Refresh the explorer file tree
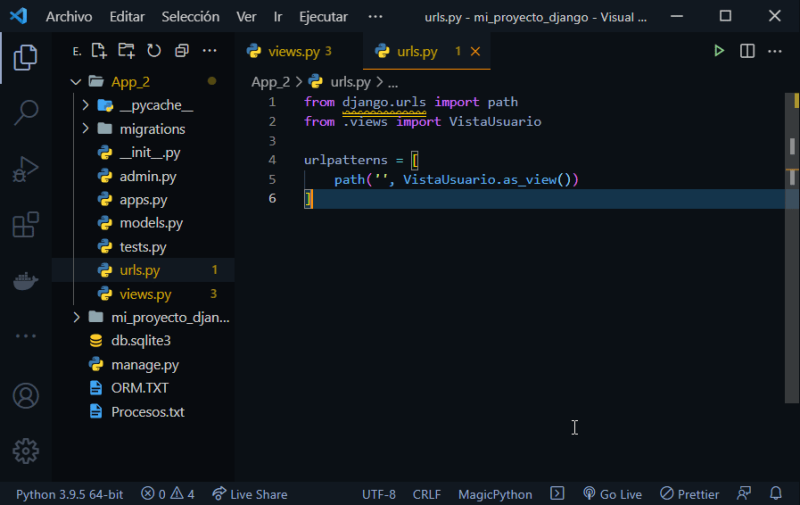The width and height of the screenshot is (800, 505). [x=154, y=51]
